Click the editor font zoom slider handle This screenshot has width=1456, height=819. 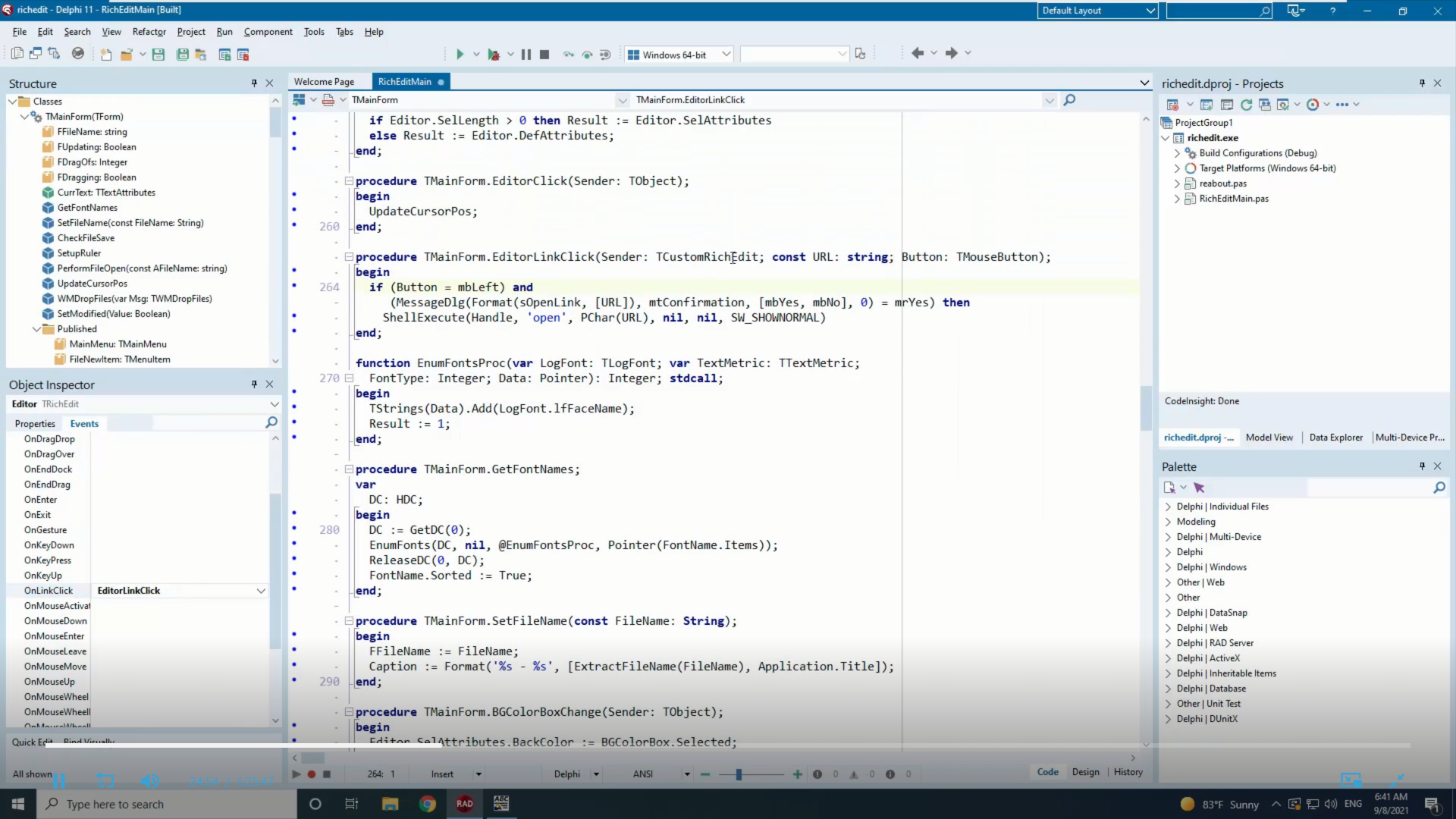(739, 774)
